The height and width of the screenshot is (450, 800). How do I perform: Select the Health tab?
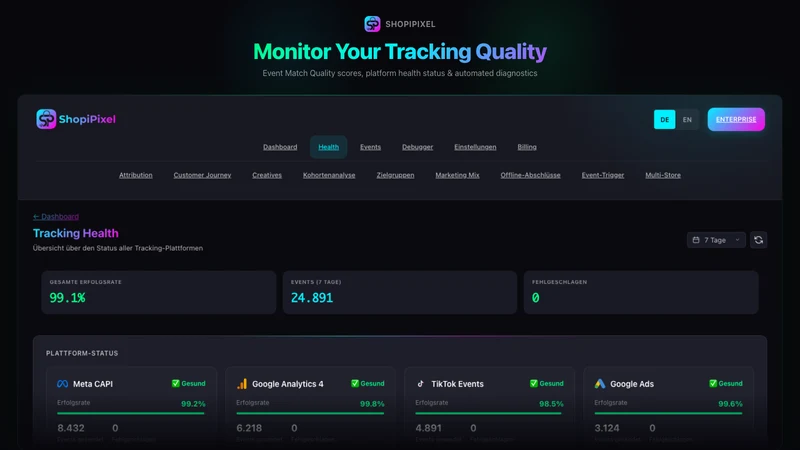329,147
